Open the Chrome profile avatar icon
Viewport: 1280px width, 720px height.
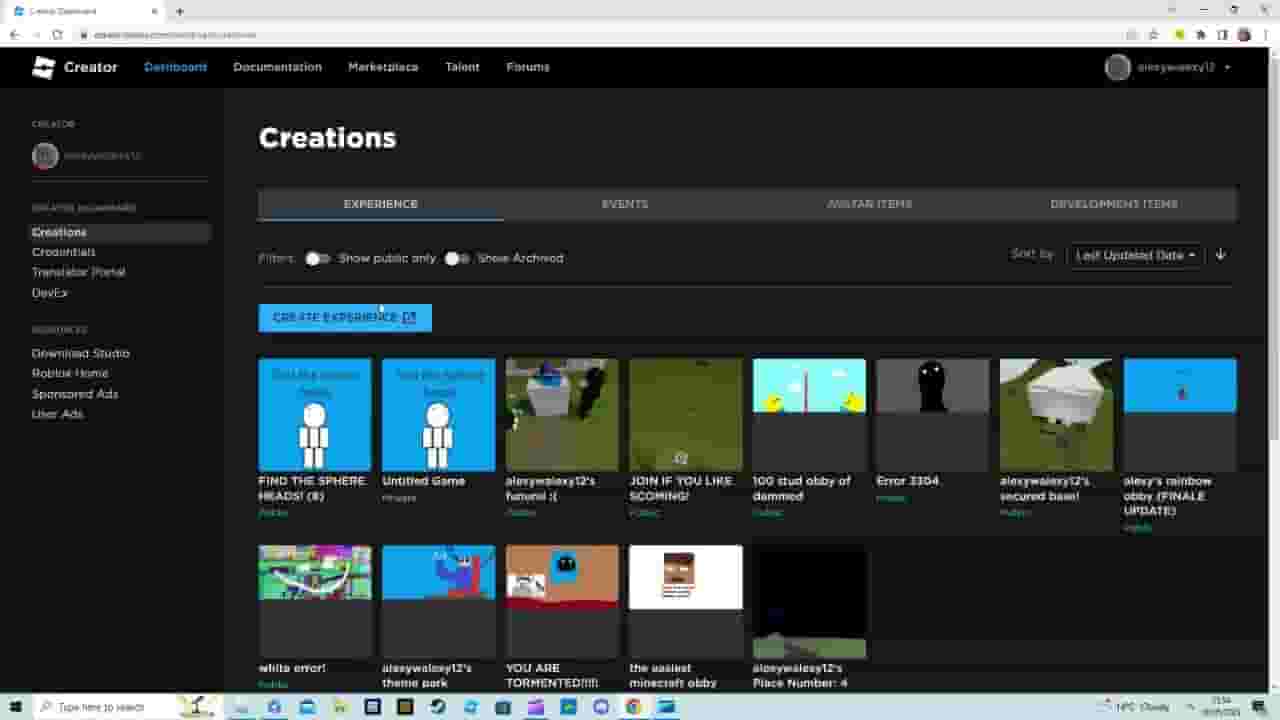point(1244,34)
